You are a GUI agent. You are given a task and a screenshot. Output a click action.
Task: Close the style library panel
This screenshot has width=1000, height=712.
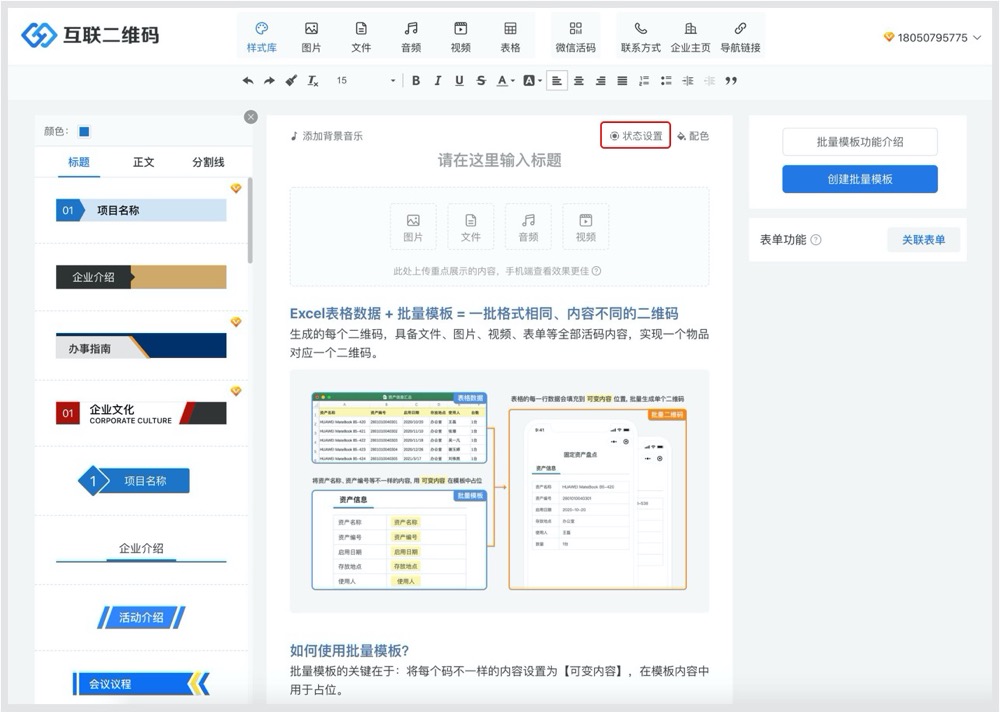[251, 117]
